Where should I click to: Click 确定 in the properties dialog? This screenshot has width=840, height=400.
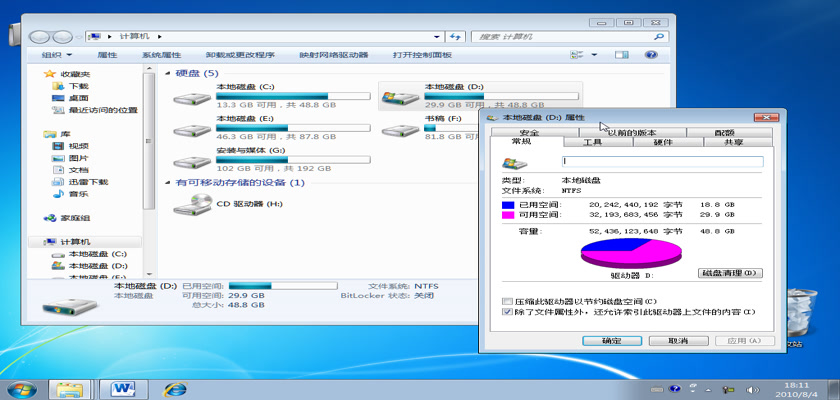[611, 341]
